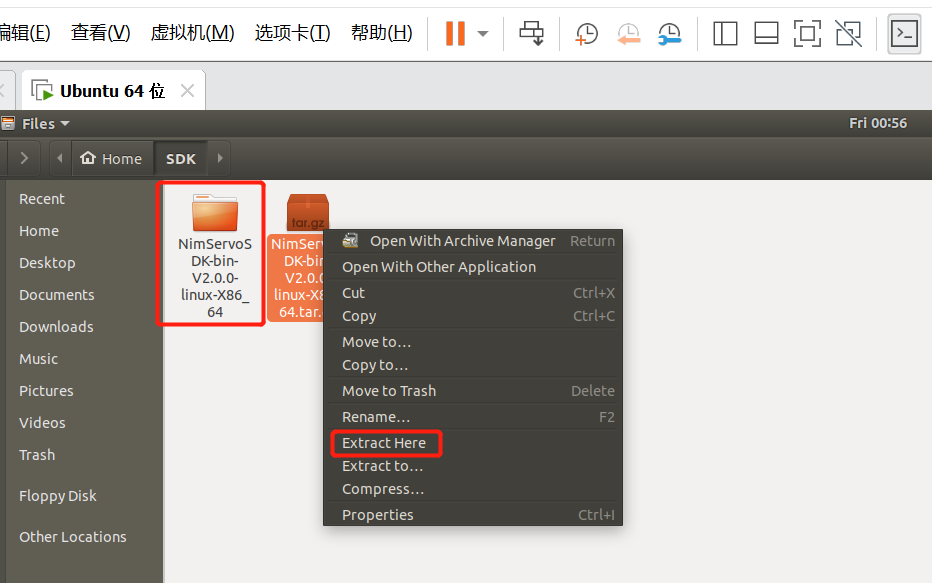932x583 pixels.
Task: Choose Open With Other Application
Action: 473,267
